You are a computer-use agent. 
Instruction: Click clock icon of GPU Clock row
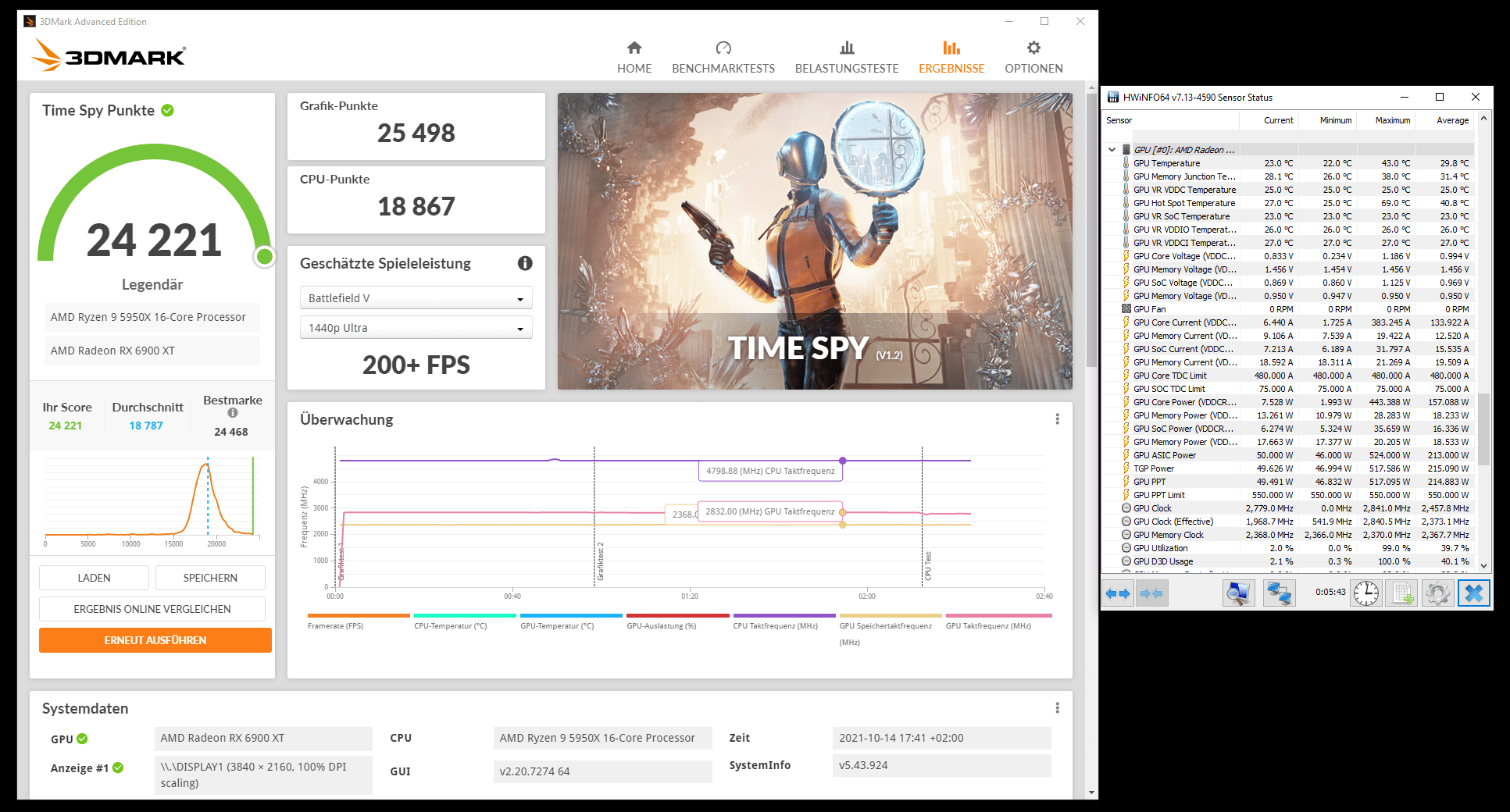pyautogui.click(x=1126, y=508)
